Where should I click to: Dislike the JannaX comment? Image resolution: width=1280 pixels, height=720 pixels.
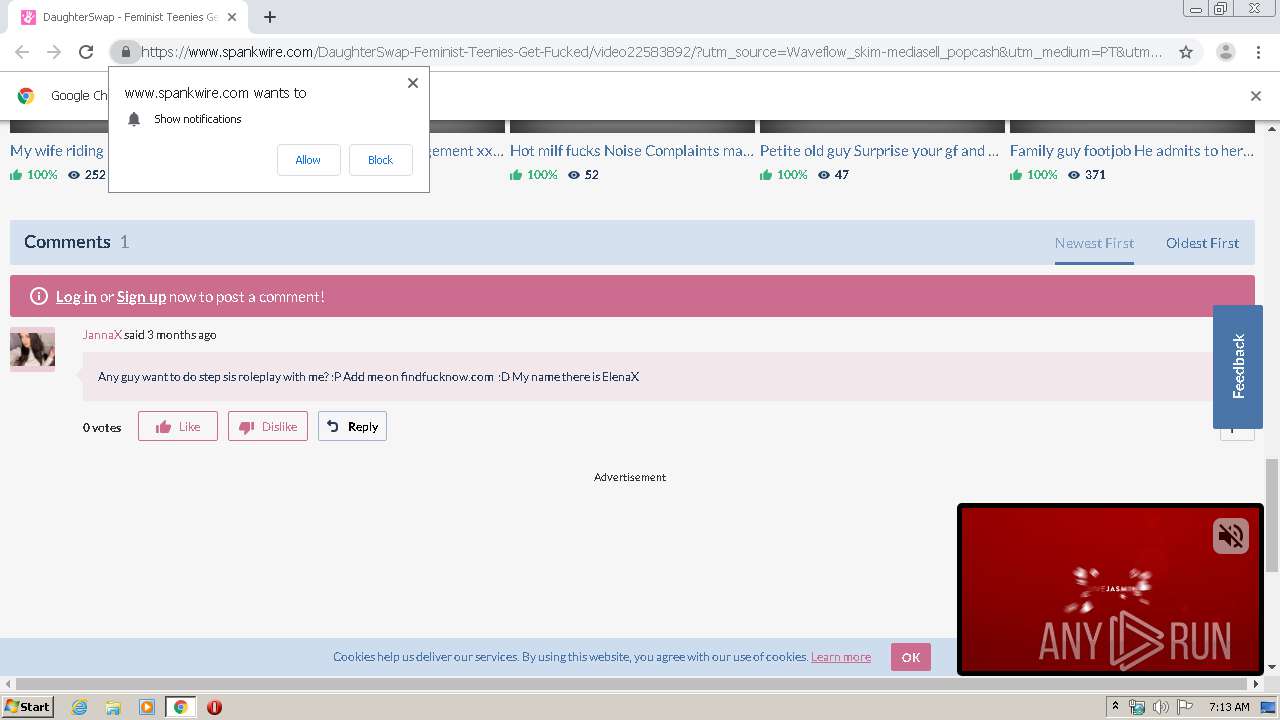point(268,427)
